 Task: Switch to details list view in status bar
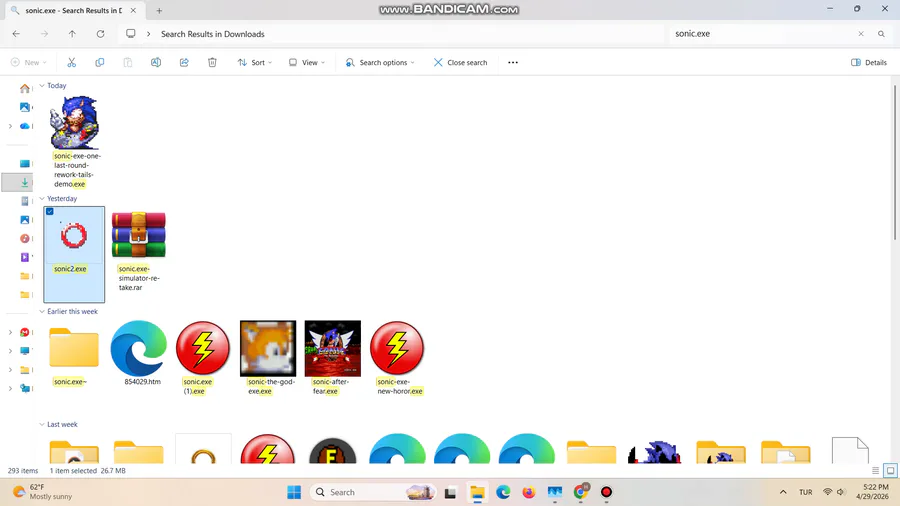pyautogui.click(x=875, y=470)
